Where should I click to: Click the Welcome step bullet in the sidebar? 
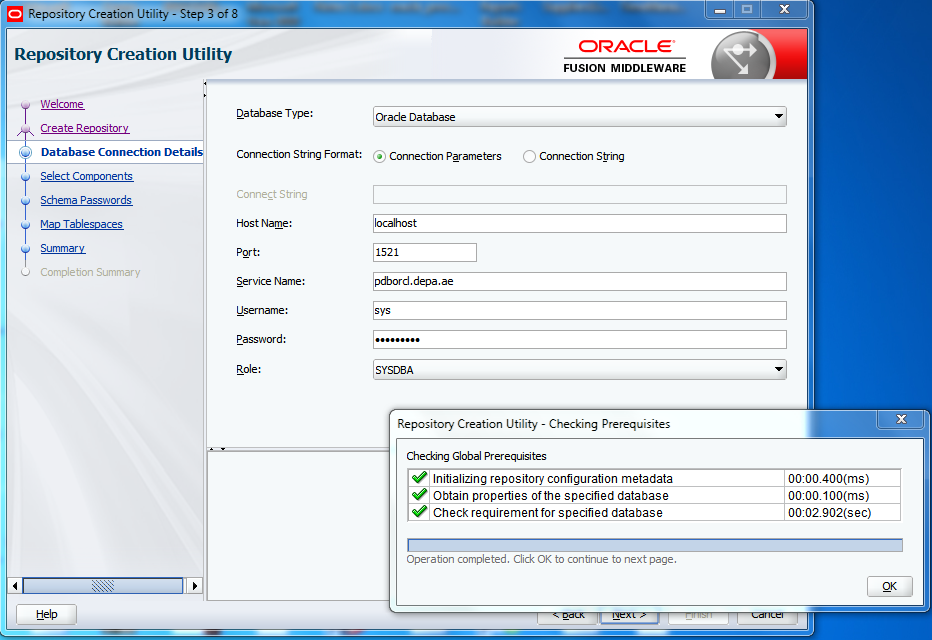[25, 105]
